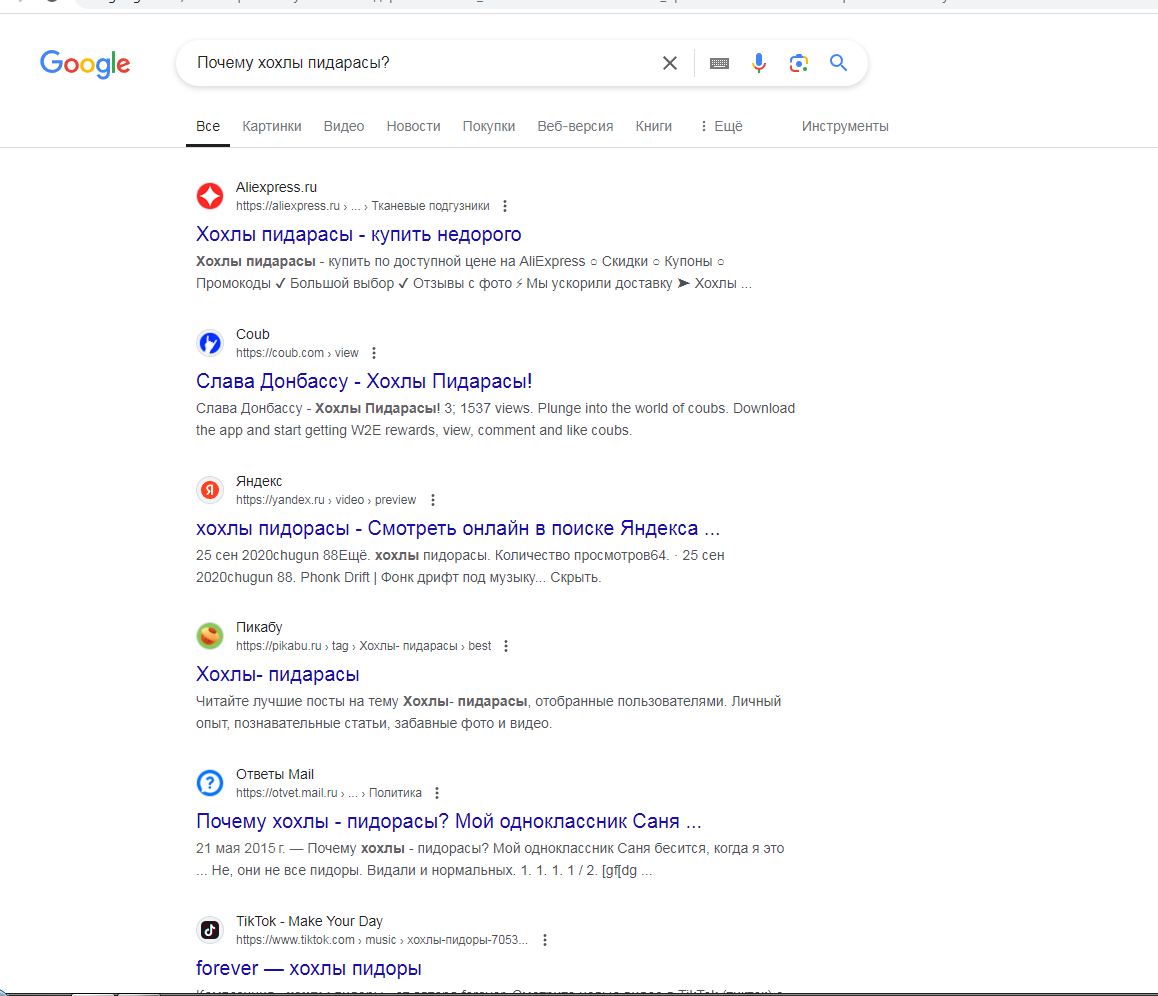Click the Пикабу favicon icon
This screenshot has height=996, width=1158.
pos(210,636)
